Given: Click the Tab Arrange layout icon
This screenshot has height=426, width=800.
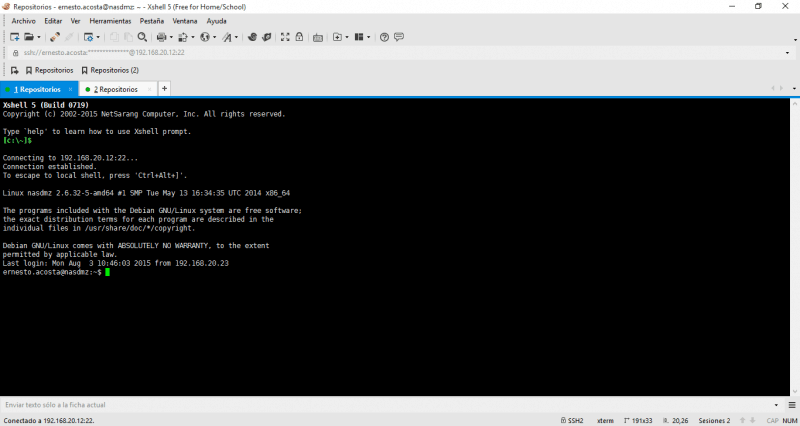Looking at the screenshot, I should [359, 37].
